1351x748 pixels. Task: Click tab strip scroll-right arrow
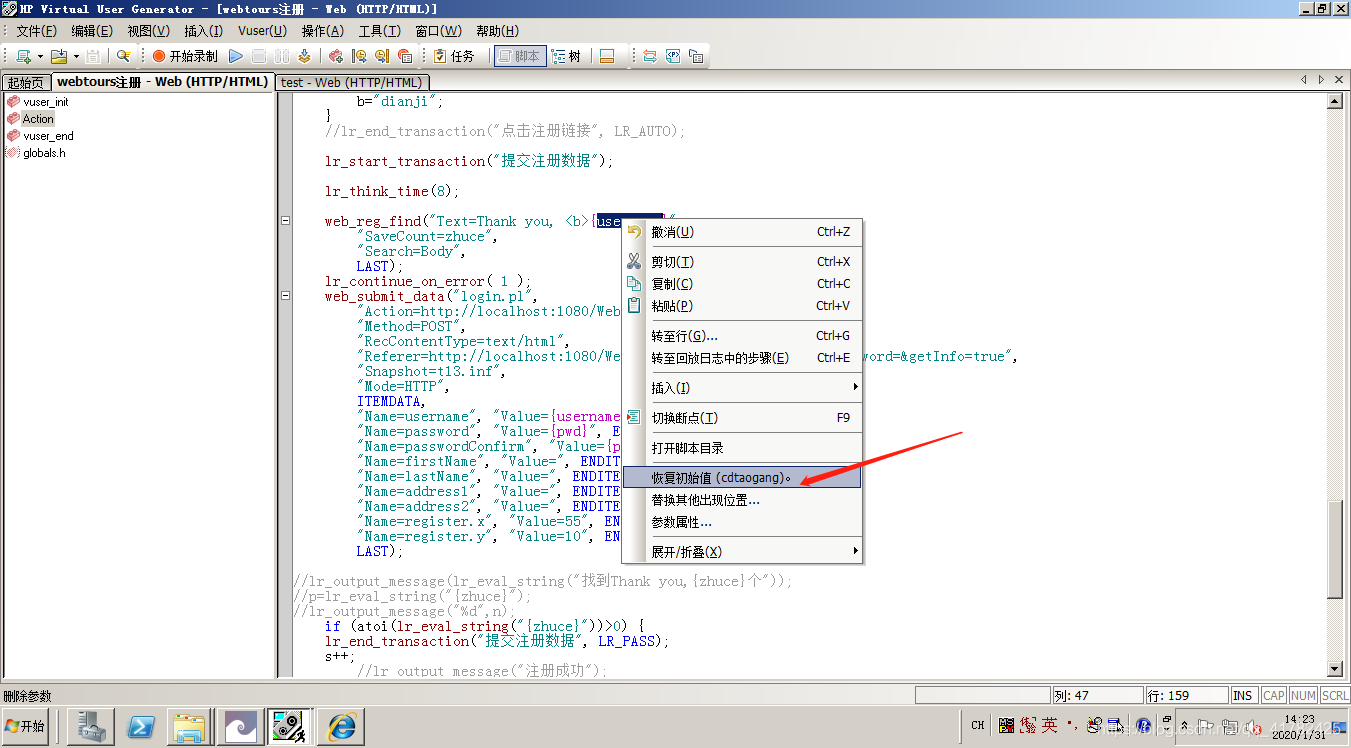(x=1322, y=79)
